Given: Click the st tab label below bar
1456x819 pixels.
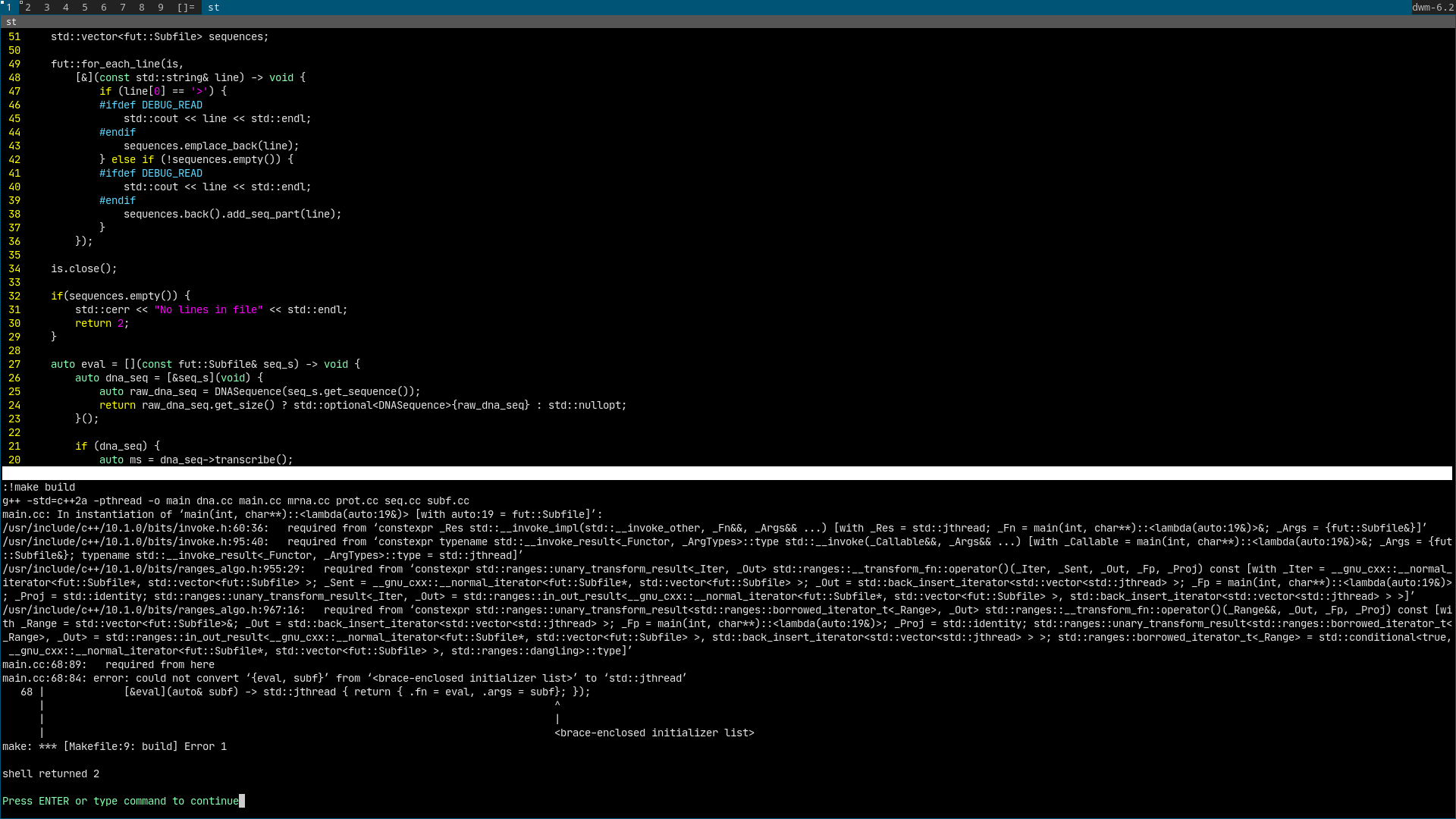Looking at the screenshot, I should [11, 22].
